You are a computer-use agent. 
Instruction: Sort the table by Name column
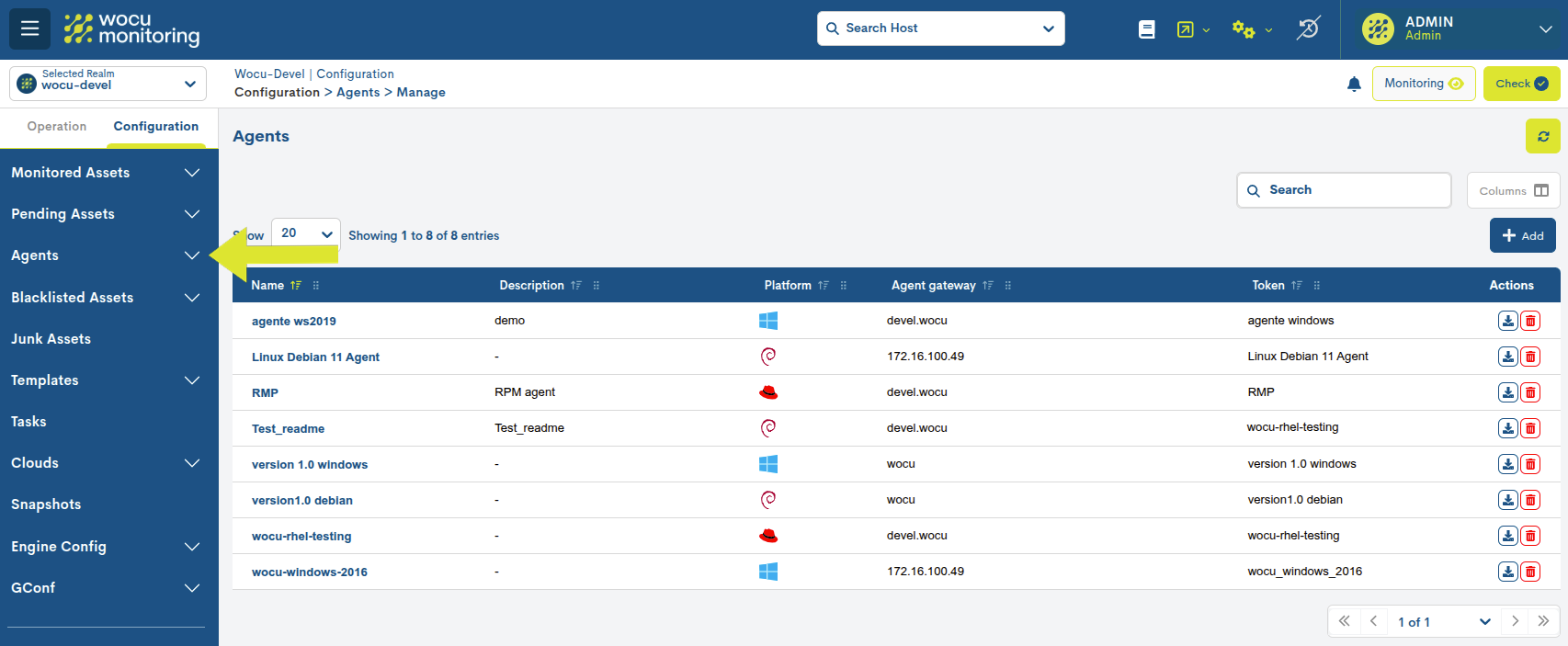tap(296, 286)
